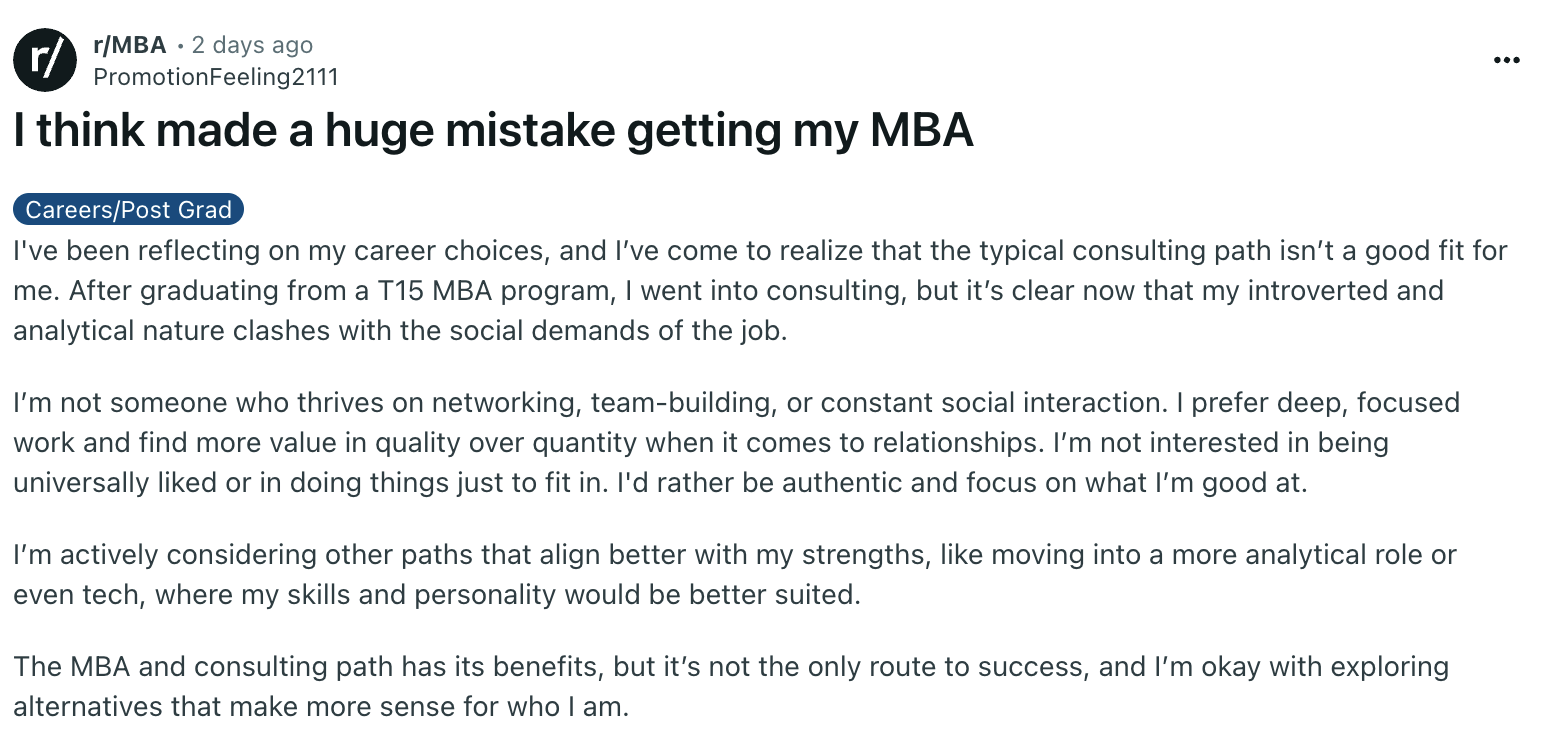
Task: Open the three-dot post options menu
Action: click(1506, 60)
